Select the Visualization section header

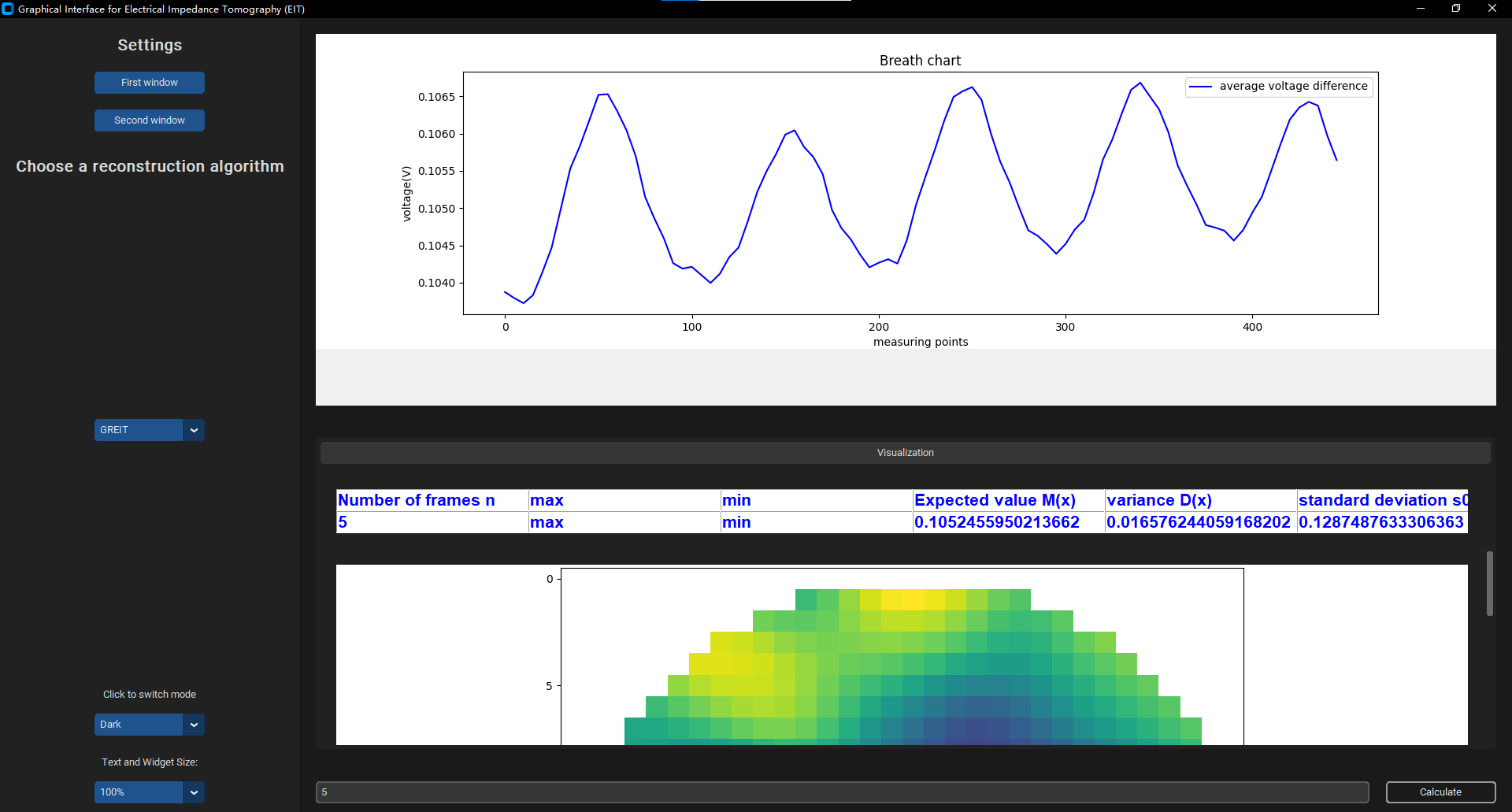pyautogui.click(x=905, y=452)
